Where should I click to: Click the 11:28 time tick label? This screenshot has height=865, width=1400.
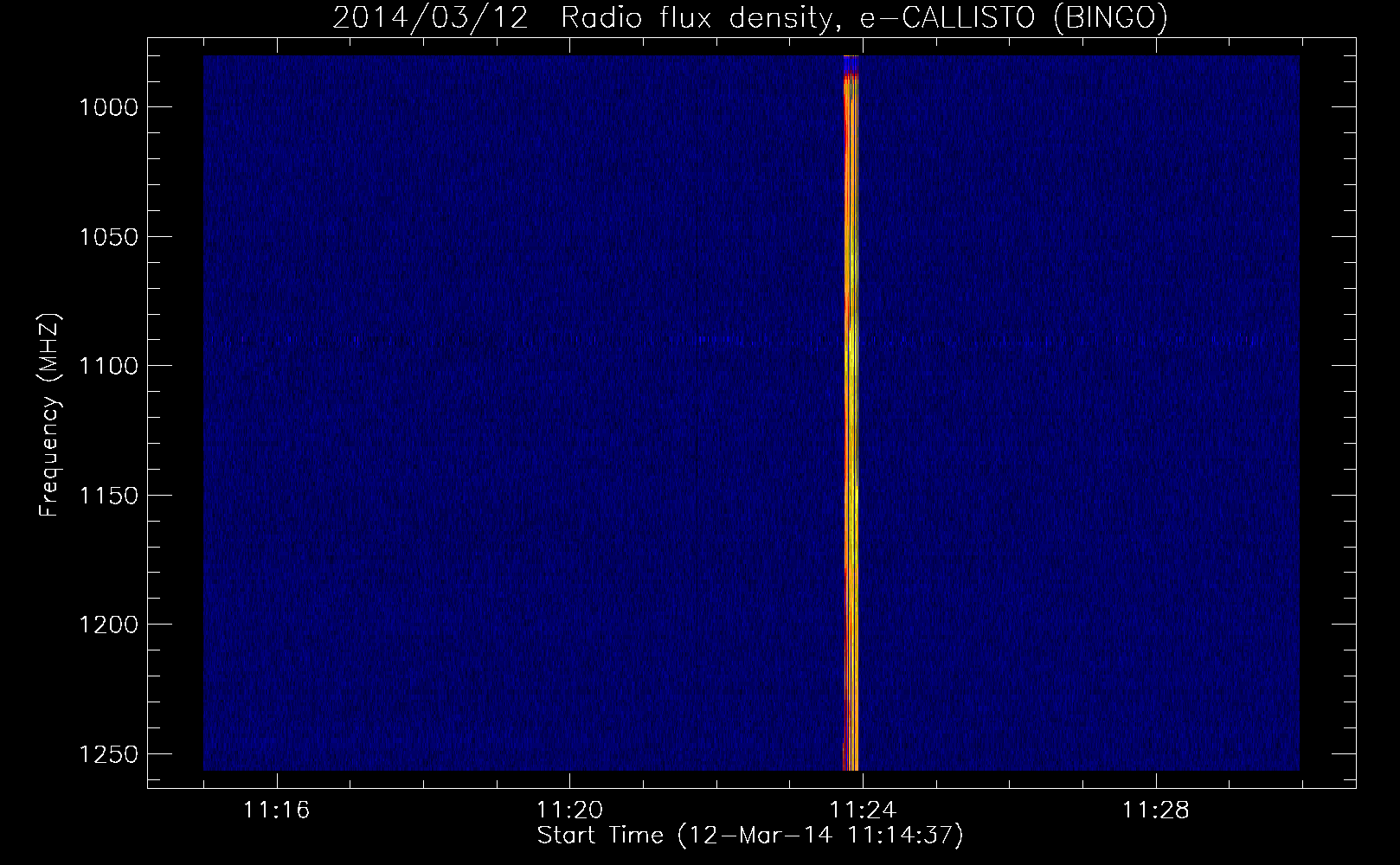coord(1156,811)
